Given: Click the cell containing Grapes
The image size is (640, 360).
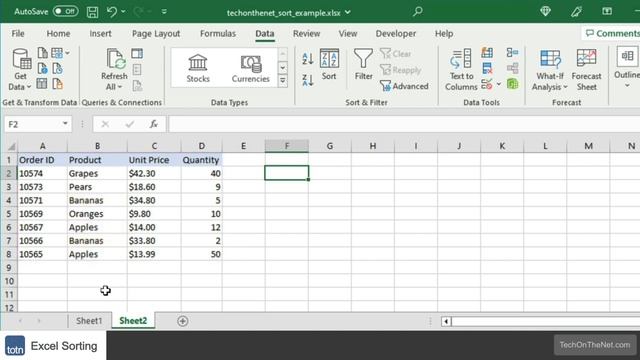Looking at the screenshot, I should (97, 173).
